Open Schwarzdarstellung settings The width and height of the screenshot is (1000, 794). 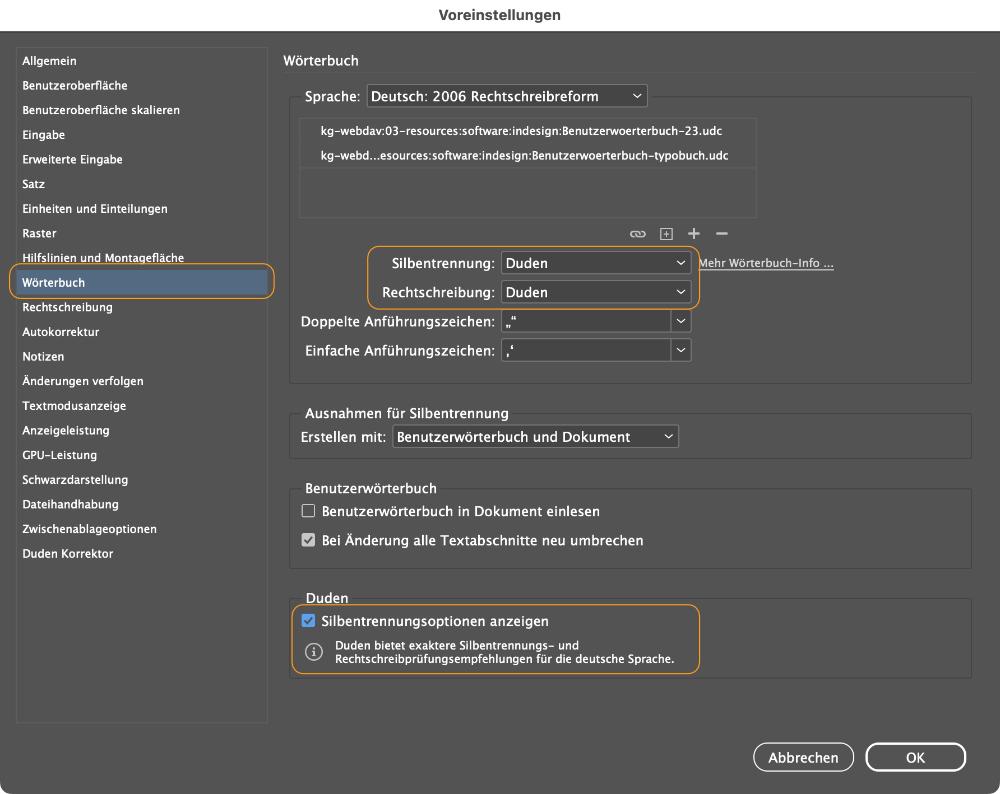tap(142, 480)
